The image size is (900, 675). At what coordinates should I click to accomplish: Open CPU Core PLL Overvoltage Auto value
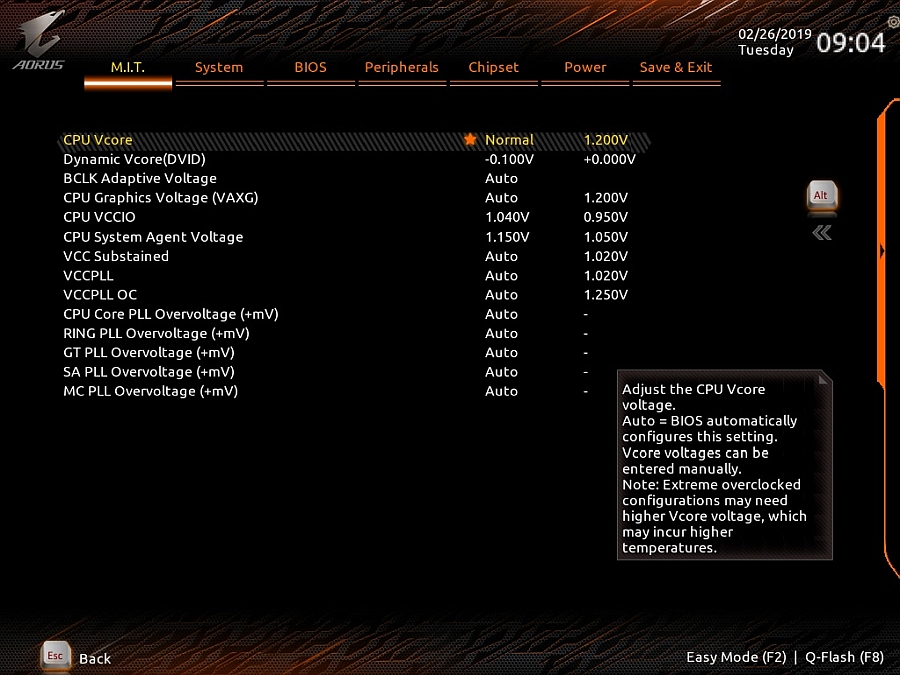tap(501, 315)
